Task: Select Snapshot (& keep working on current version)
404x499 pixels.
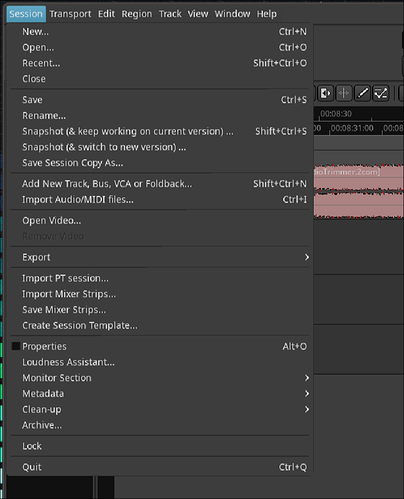Action: (160, 131)
